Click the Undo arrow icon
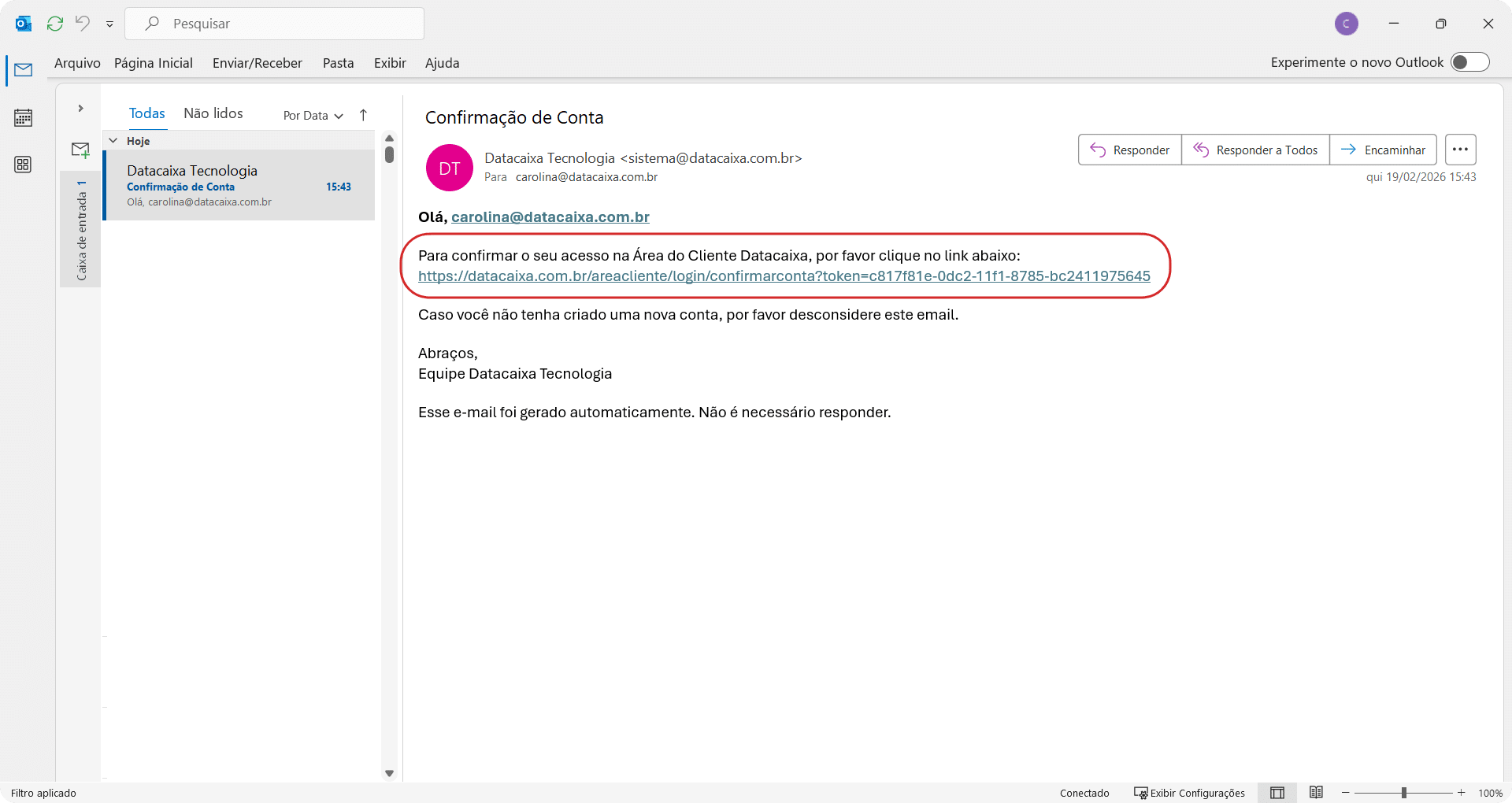Screen dimensions: 1512x803 tap(83, 24)
